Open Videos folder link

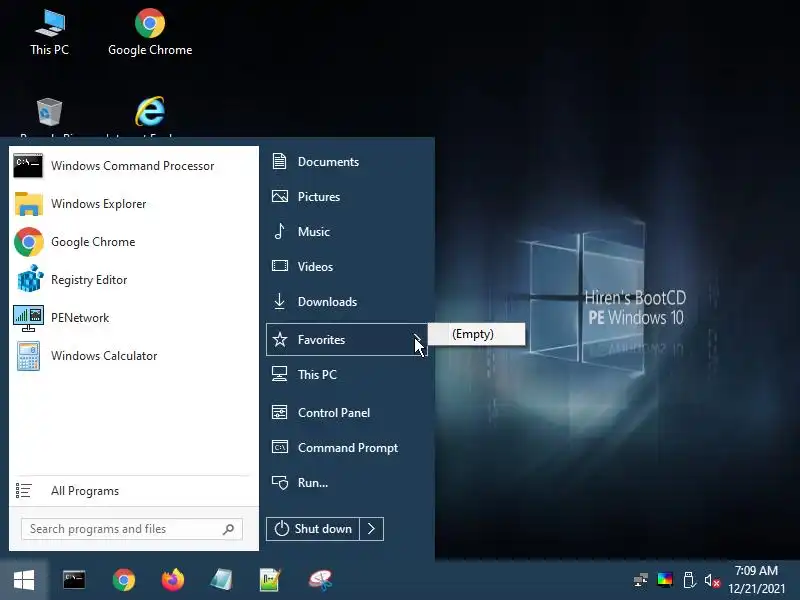click(347, 267)
